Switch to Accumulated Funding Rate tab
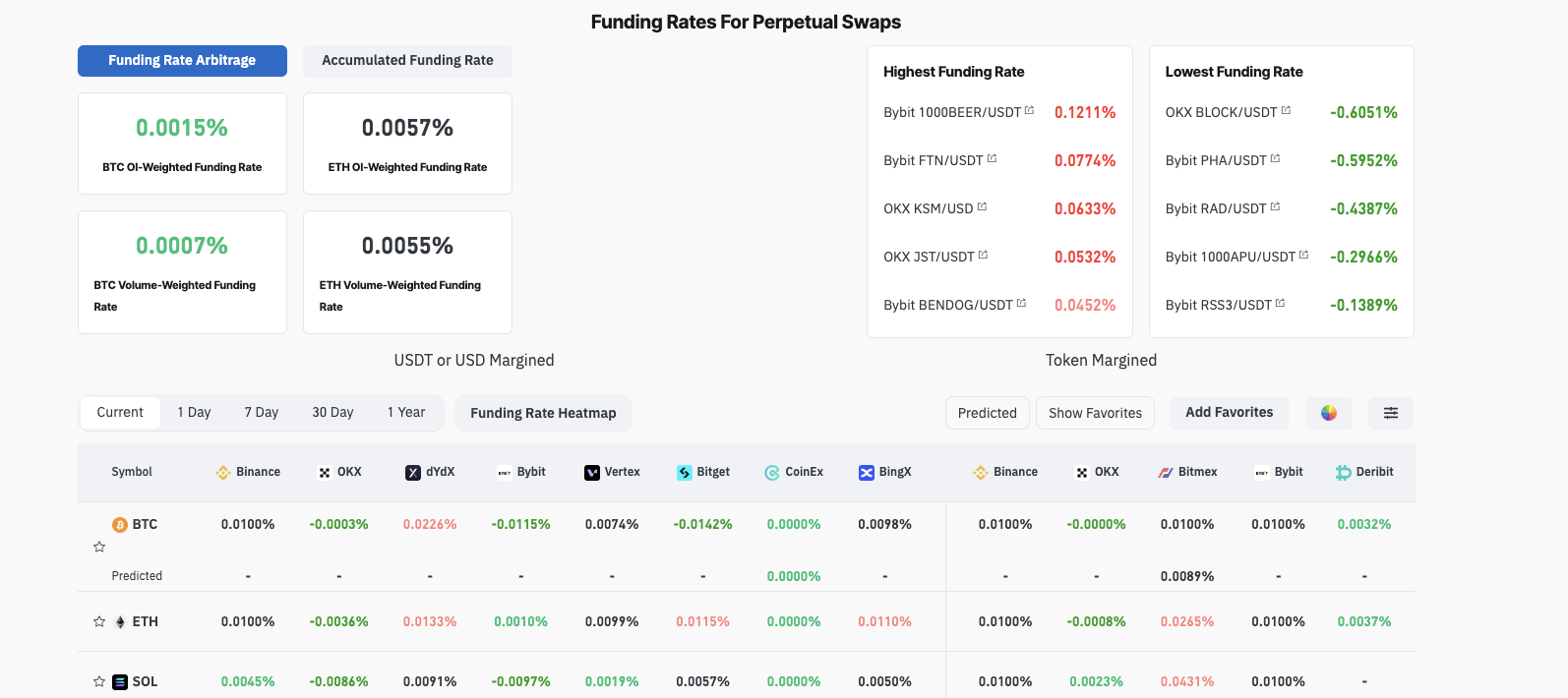Image resolution: width=1568 pixels, height=698 pixels. pyautogui.click(x=407, y=61)
